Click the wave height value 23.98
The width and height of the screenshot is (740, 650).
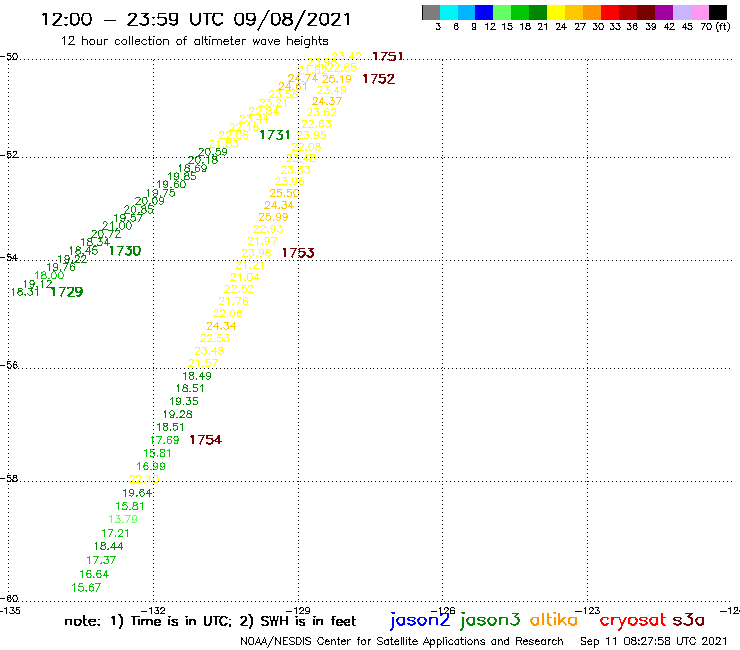256,253
